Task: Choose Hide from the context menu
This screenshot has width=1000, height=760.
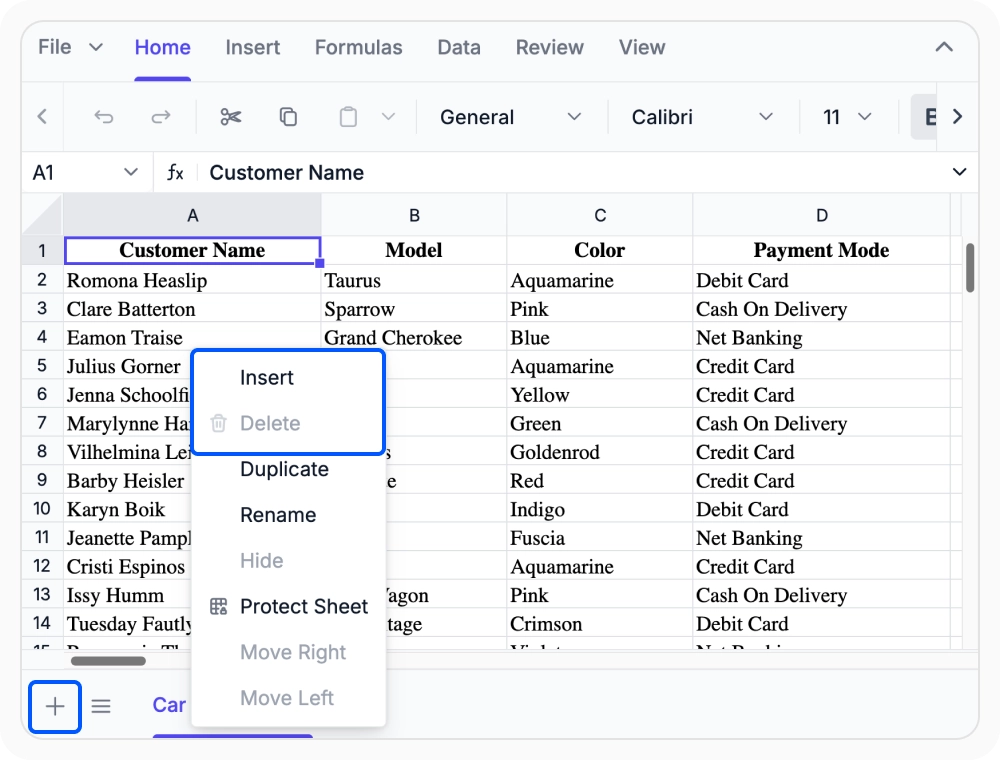Action: coord(288,560)
